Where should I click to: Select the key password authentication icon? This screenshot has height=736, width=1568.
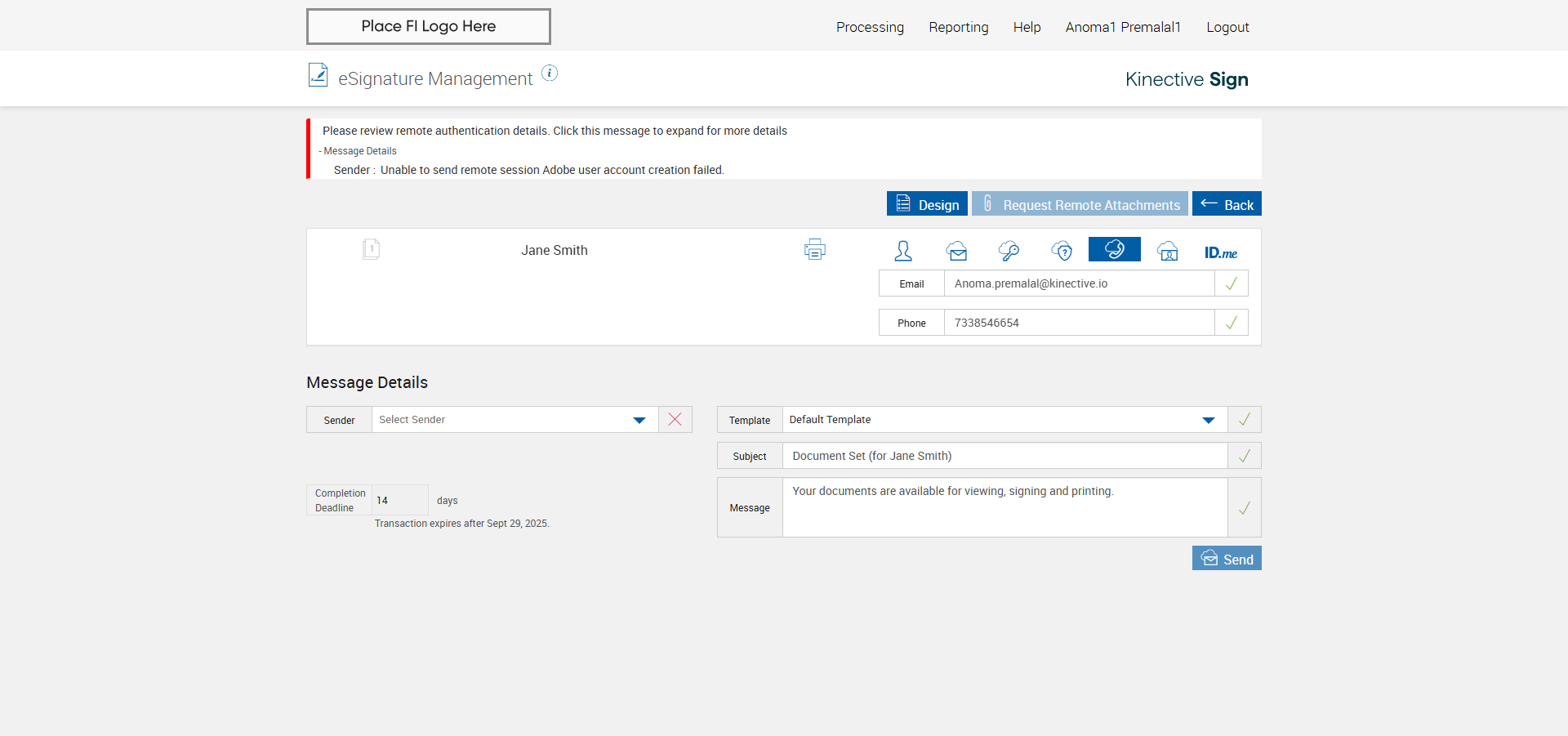pos(1009,251)
